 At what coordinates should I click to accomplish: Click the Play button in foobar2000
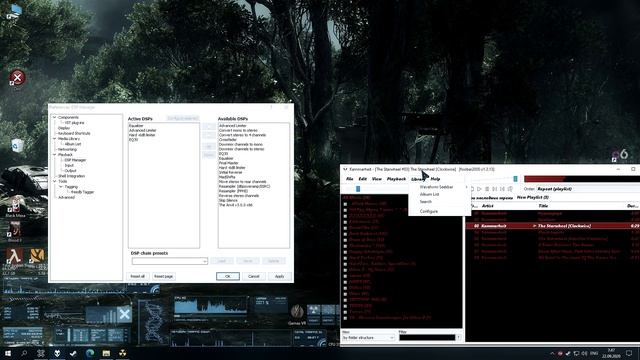point(480,189)
